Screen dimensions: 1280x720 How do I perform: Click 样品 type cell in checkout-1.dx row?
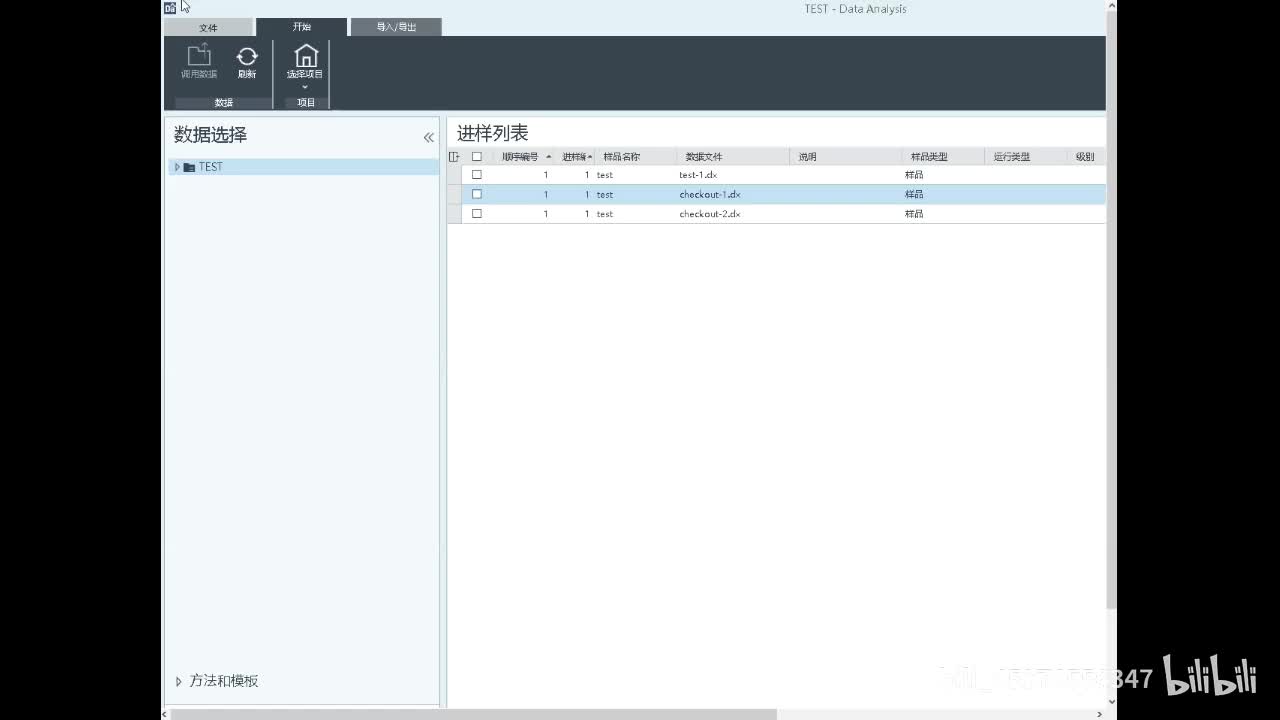tap(914, 194)
